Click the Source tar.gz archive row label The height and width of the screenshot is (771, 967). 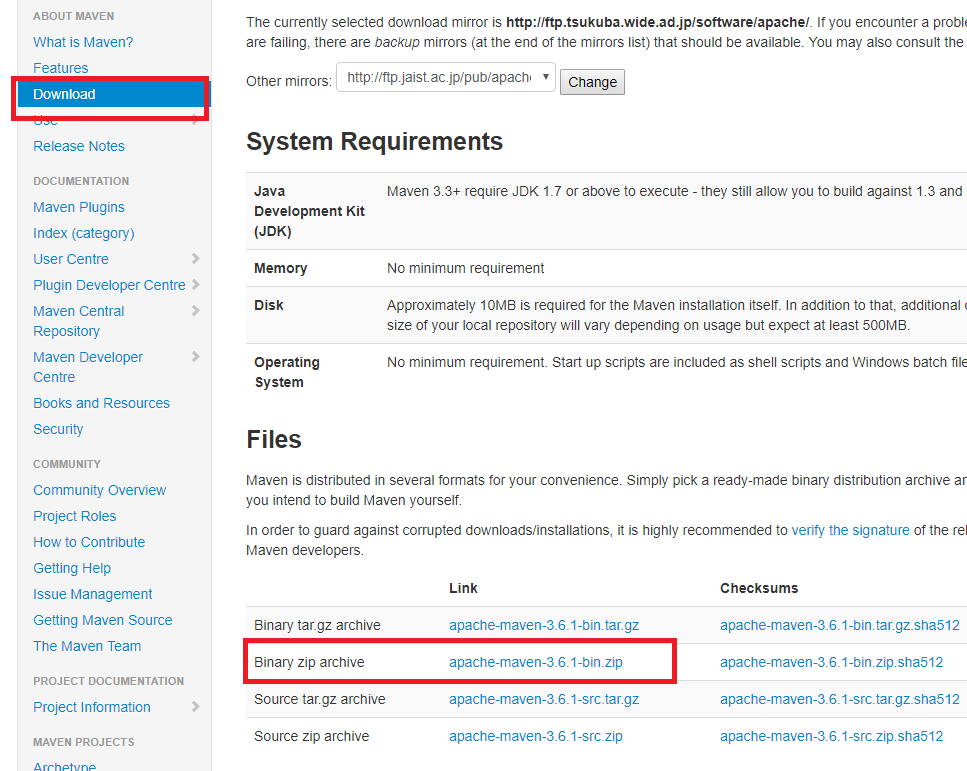[x=319, y=699]
